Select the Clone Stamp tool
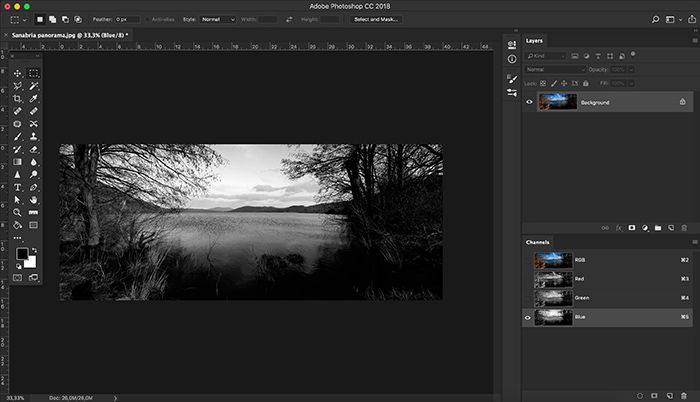700x402 pixels. [x=33, y=137]
